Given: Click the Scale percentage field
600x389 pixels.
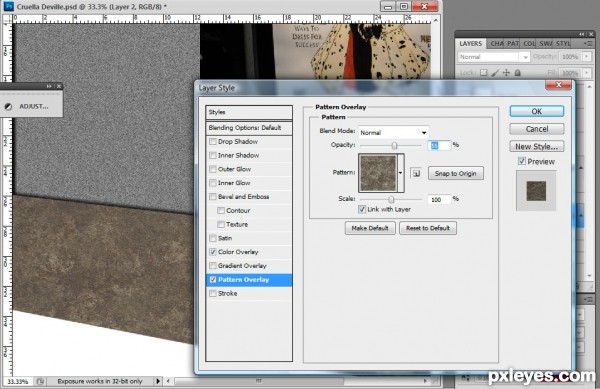Looking at the screenshot, I should 439,199.
